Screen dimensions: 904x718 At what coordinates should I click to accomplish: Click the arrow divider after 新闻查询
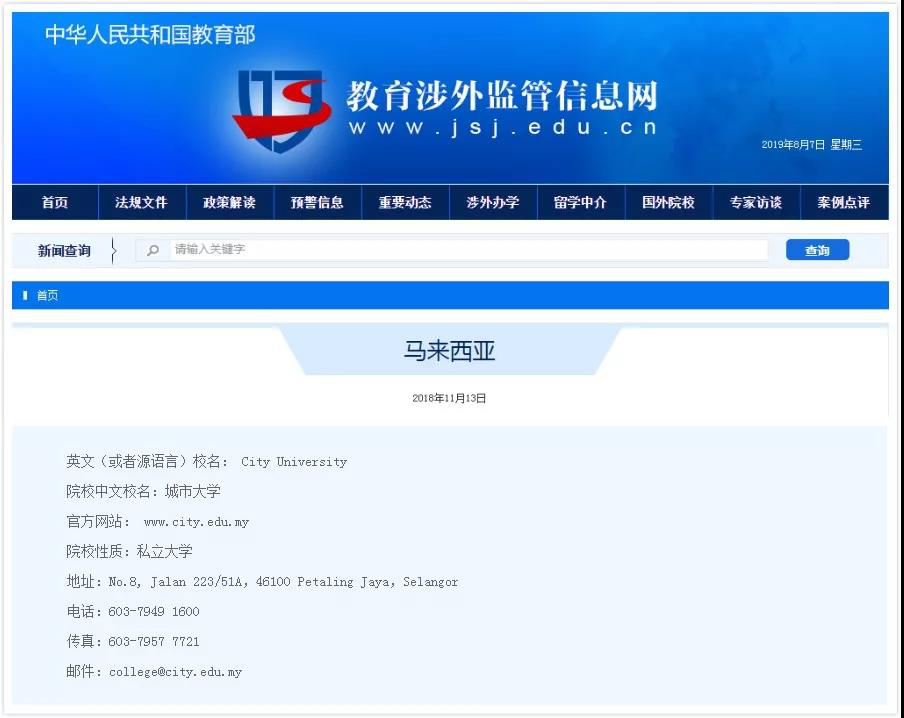pos(115,250)
